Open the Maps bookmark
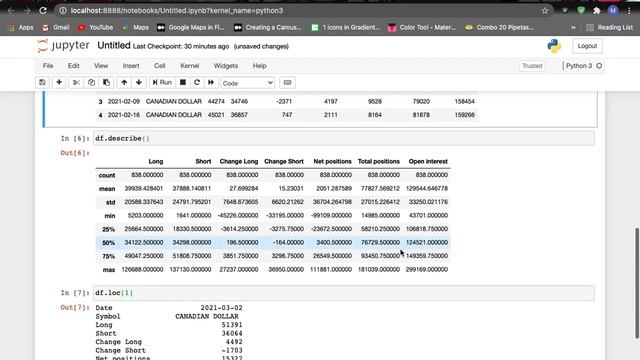The image size is (640, 360). (136, 27)
